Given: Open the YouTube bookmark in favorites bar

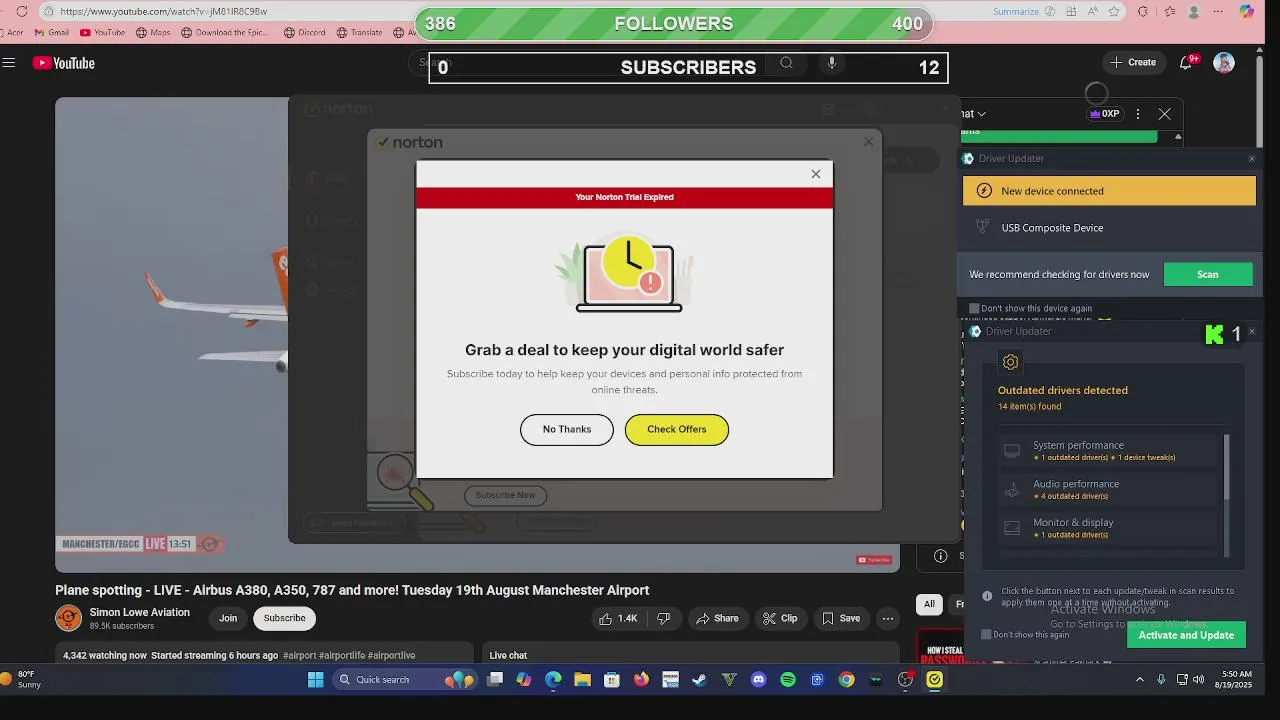Looking at the screenshot, I should click(103, 32).
